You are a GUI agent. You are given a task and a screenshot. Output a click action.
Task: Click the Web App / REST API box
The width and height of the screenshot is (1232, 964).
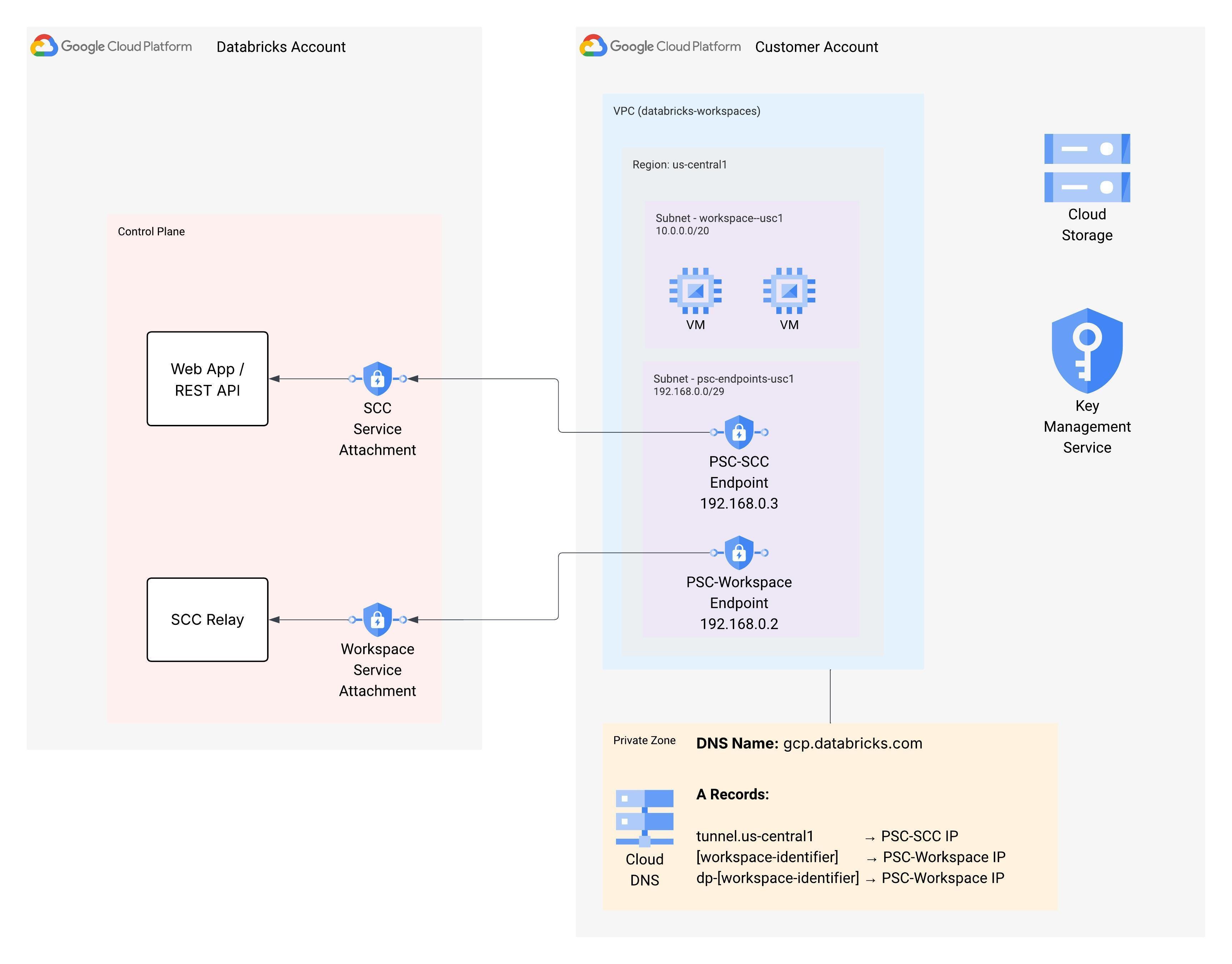pyautogui.click(x=207, y=379)
